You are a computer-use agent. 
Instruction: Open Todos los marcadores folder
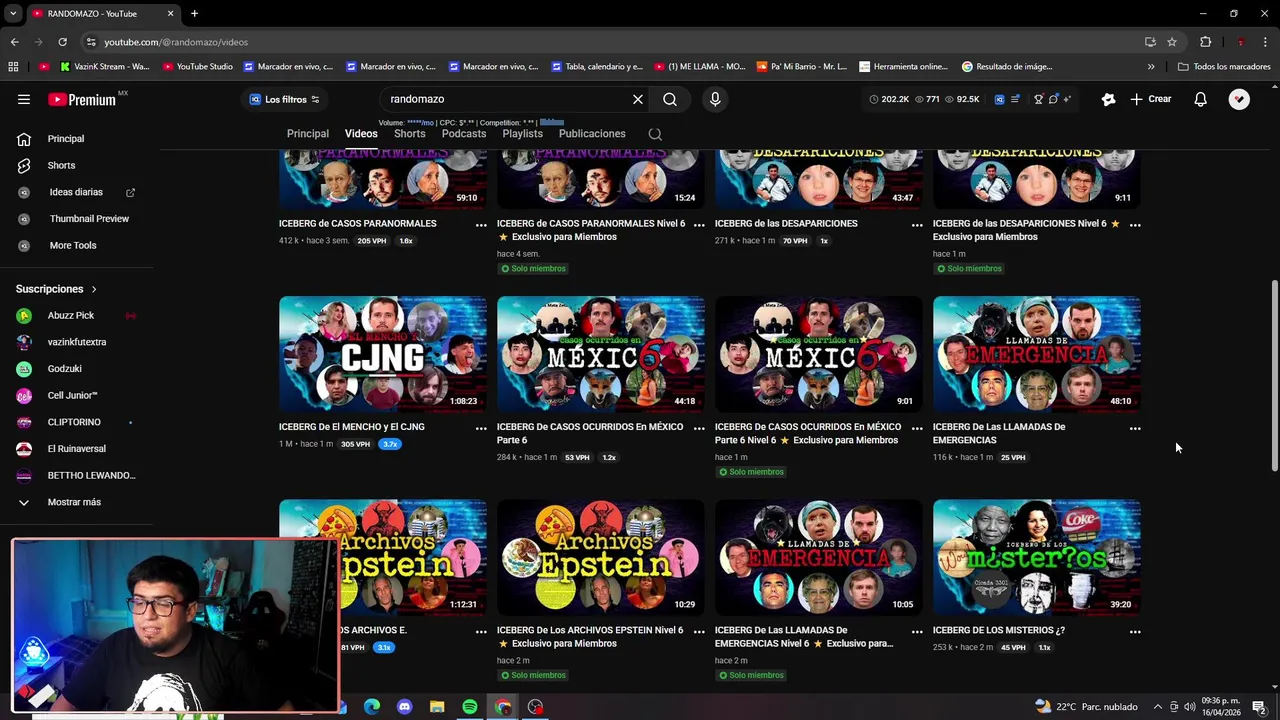click(1224, 67)
